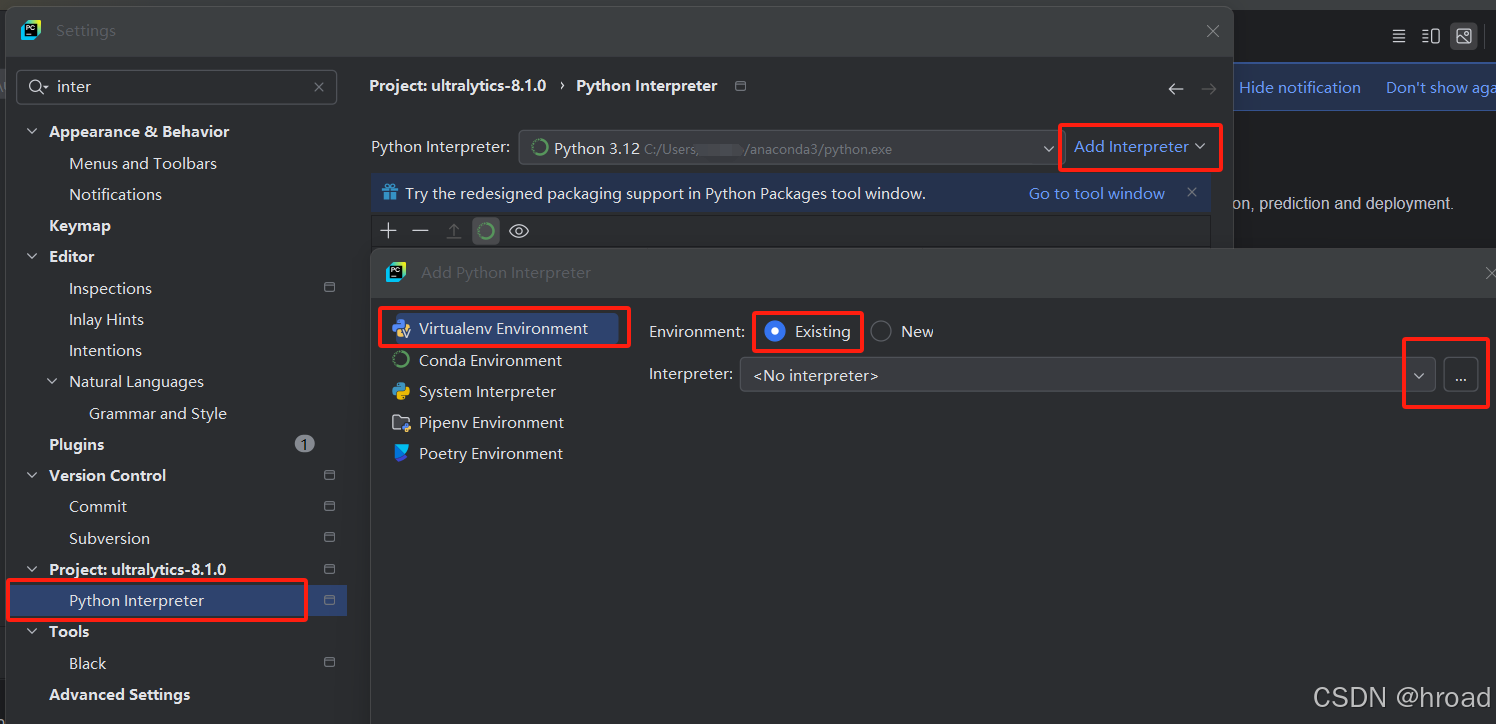Click project-level icon beside Subversion row
The width and height of the screenshot is (1496, 724).
330,538
